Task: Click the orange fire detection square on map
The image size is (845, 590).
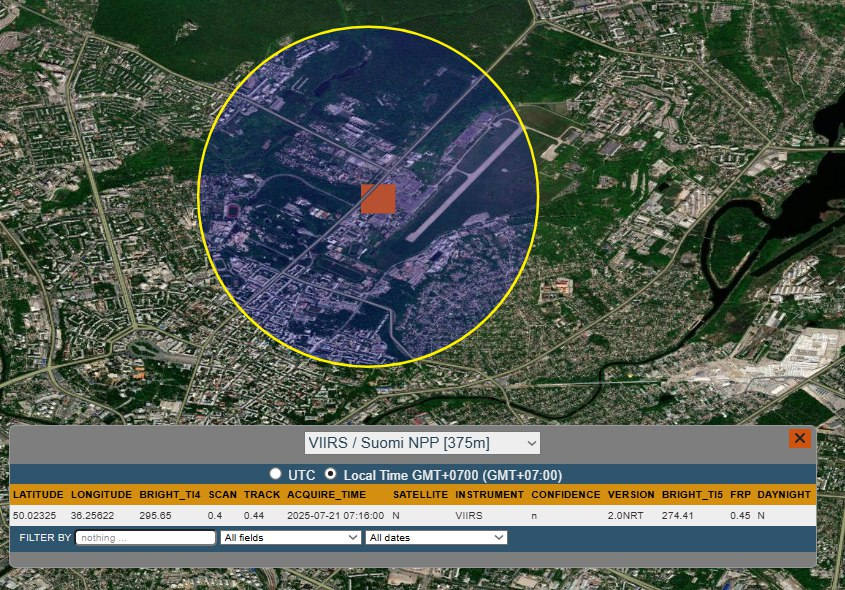Action: coord(378,199)
